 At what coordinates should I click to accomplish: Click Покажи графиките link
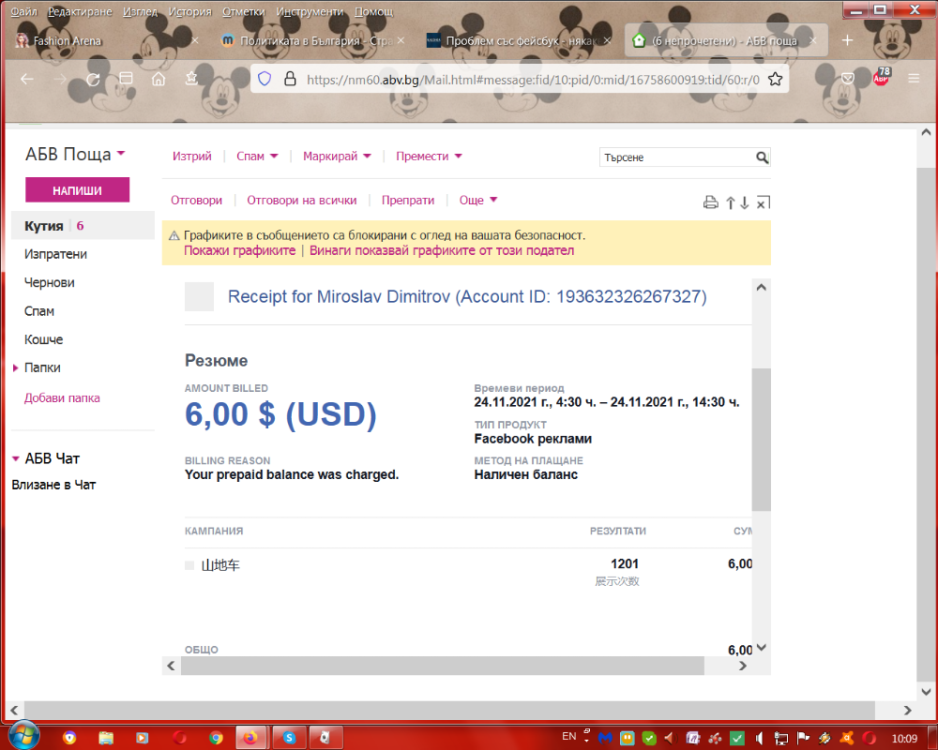[239, 251]
